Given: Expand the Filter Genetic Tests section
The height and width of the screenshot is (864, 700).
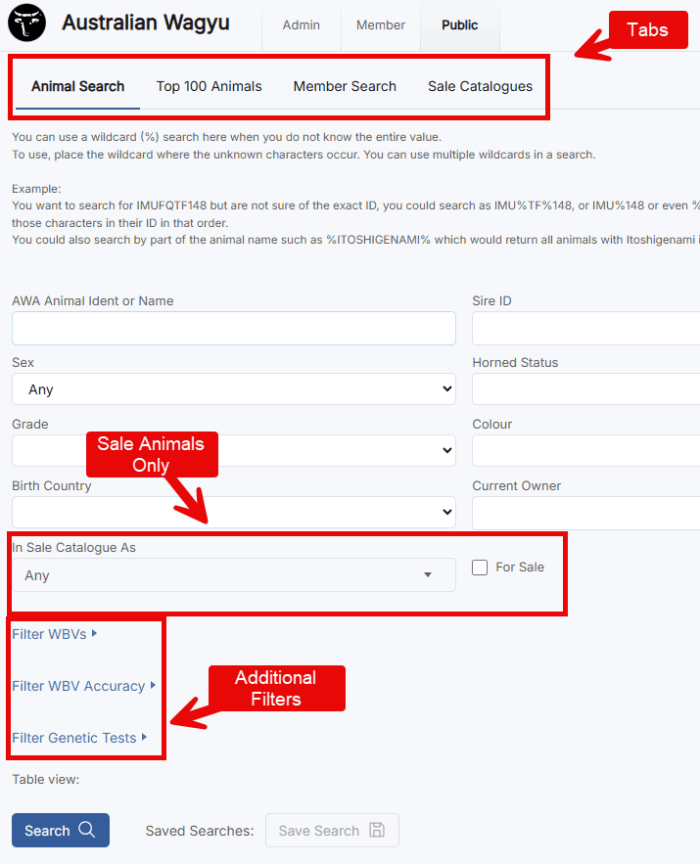Looking at the screenshot, I should (79, 738).
